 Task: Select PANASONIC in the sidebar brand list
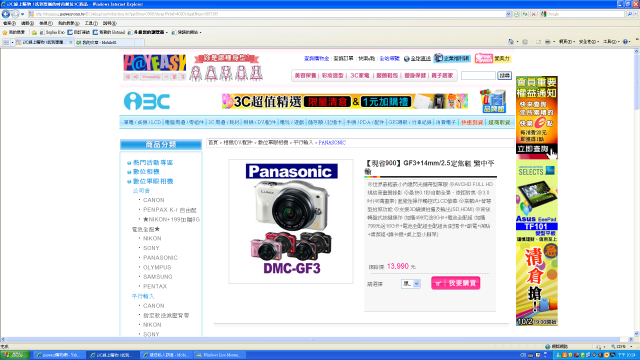pyautogui.click(x=160, y=258)
